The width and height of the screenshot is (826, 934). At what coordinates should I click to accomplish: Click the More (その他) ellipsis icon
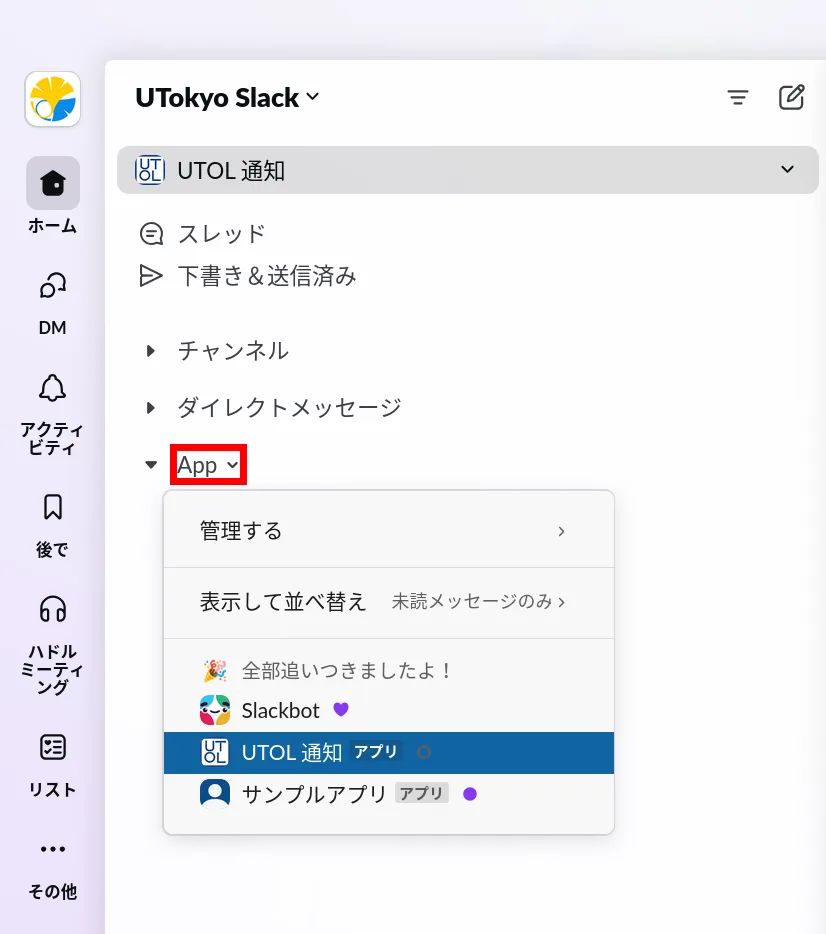pyautogui.click(x=53, y=849)
